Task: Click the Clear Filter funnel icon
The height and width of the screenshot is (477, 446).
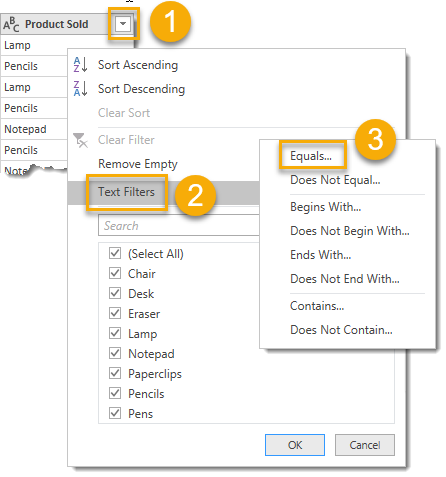Action: (x=80, y=140)
